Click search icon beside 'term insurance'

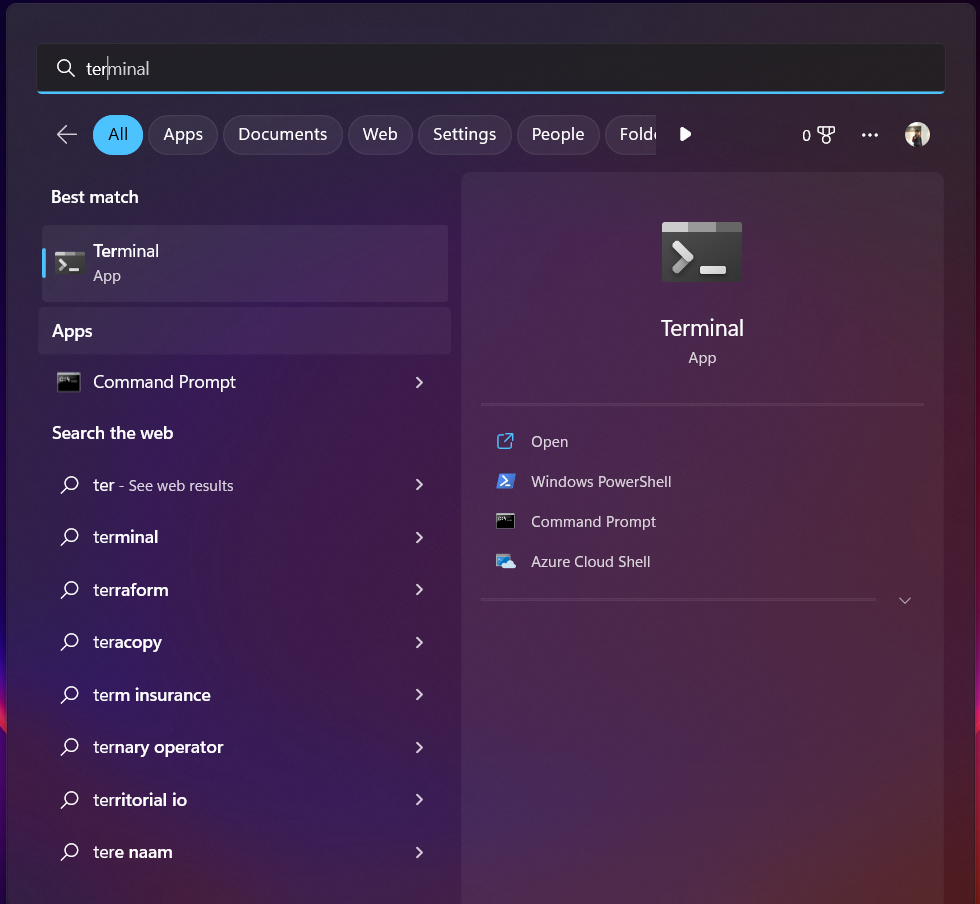[69, 695]
